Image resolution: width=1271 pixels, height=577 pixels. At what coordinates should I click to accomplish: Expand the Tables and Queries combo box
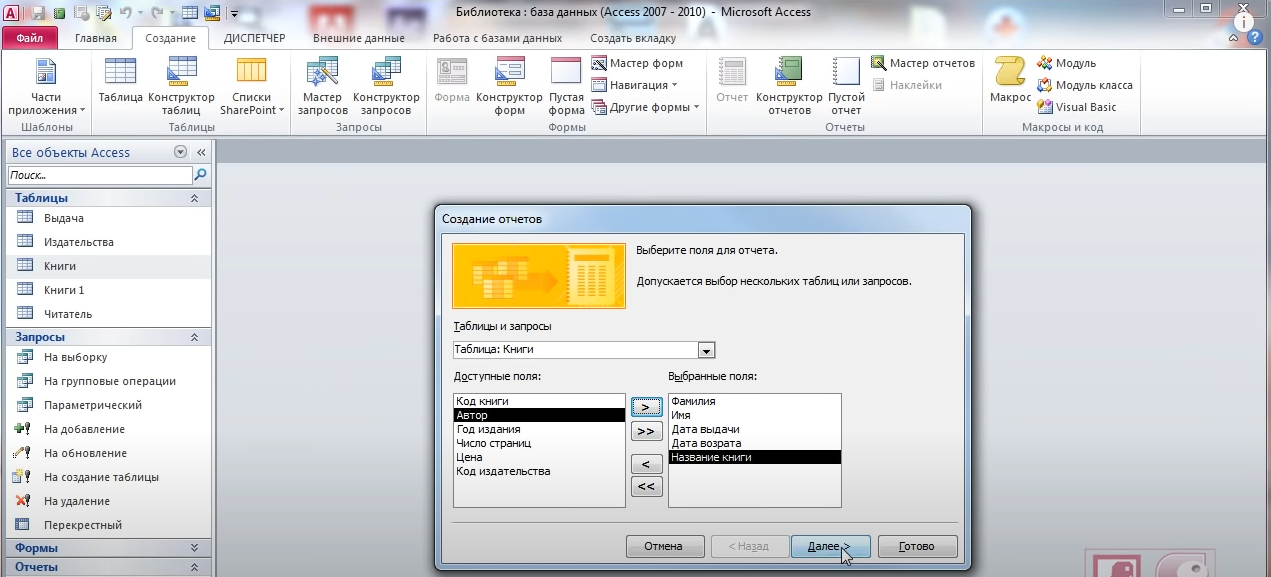coord(706,350)
